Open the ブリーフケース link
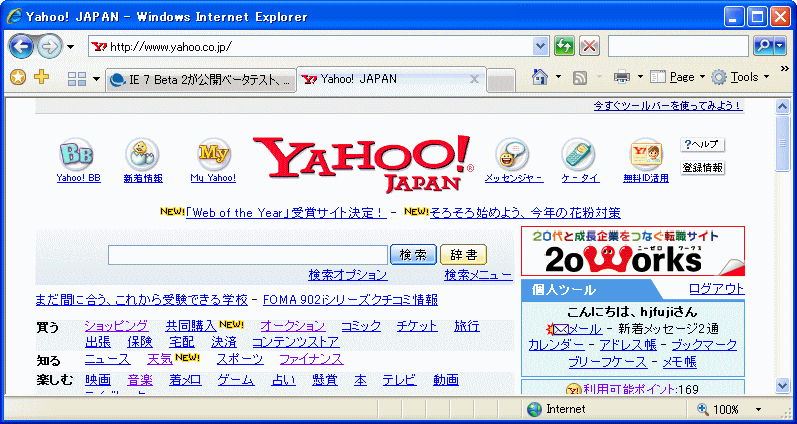The width and height of the screenshot is (797, 424). [607, 362]
